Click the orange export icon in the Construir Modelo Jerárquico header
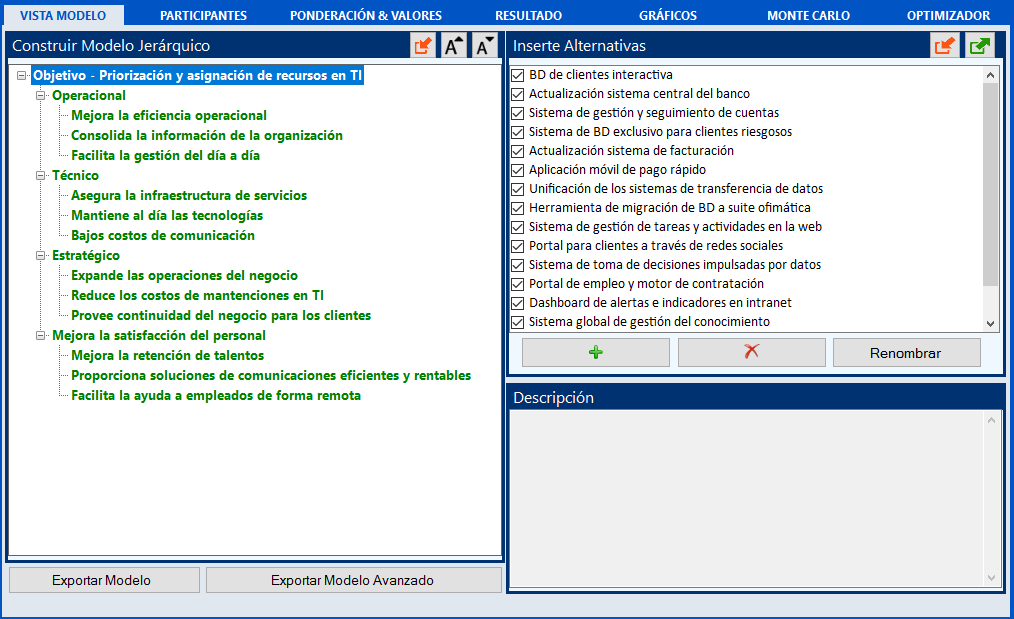 [423, 46]
